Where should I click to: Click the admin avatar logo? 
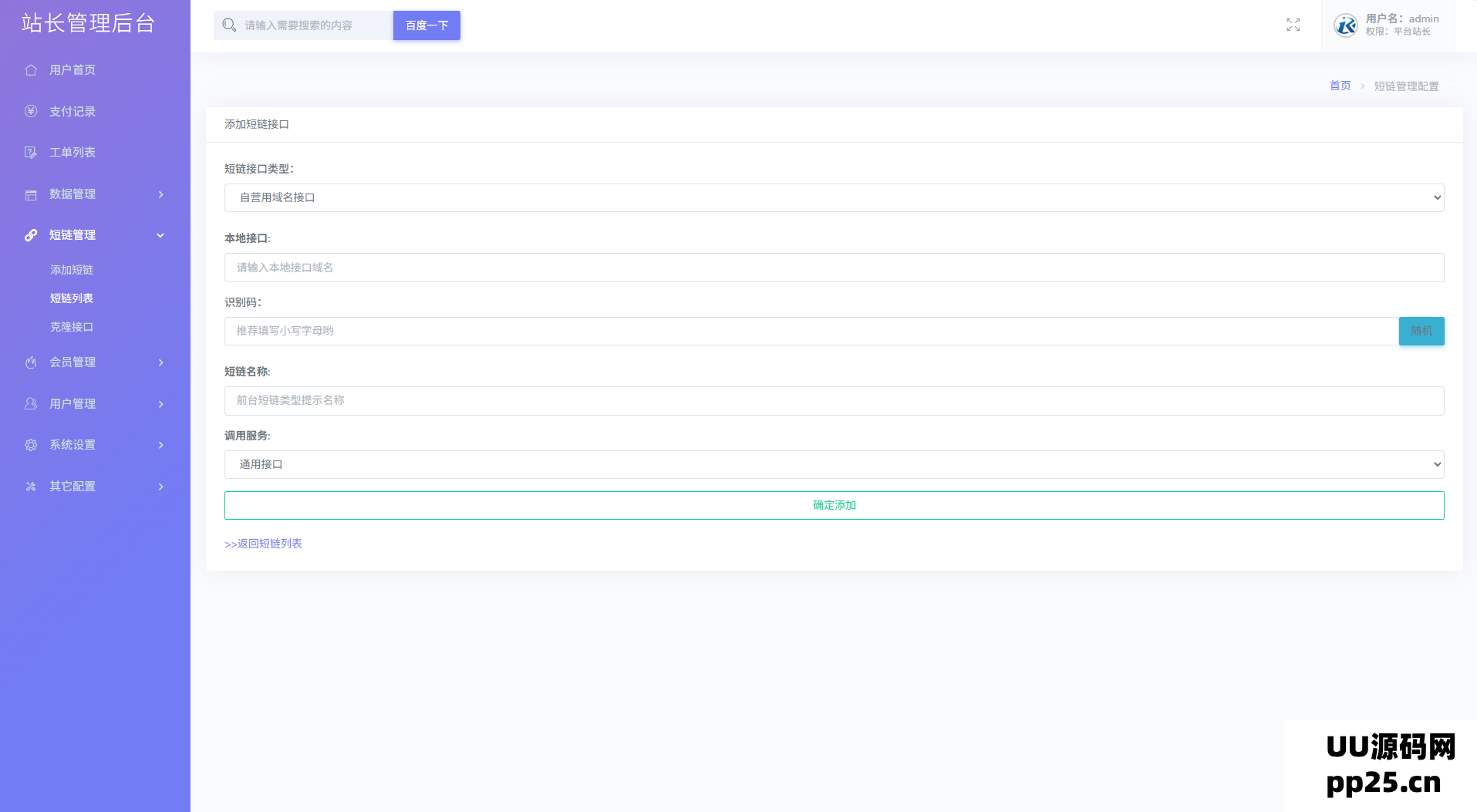[x=1346, y=25]
